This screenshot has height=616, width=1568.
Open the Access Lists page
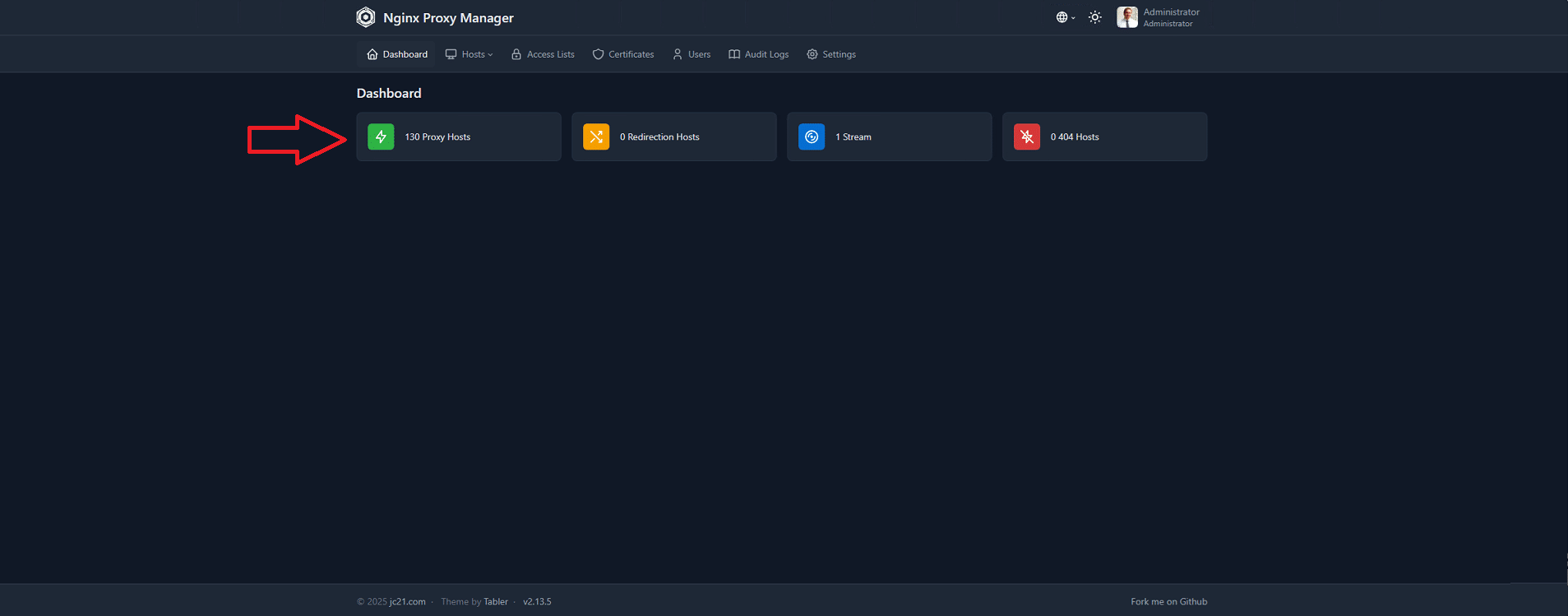(x=543, y=54)
